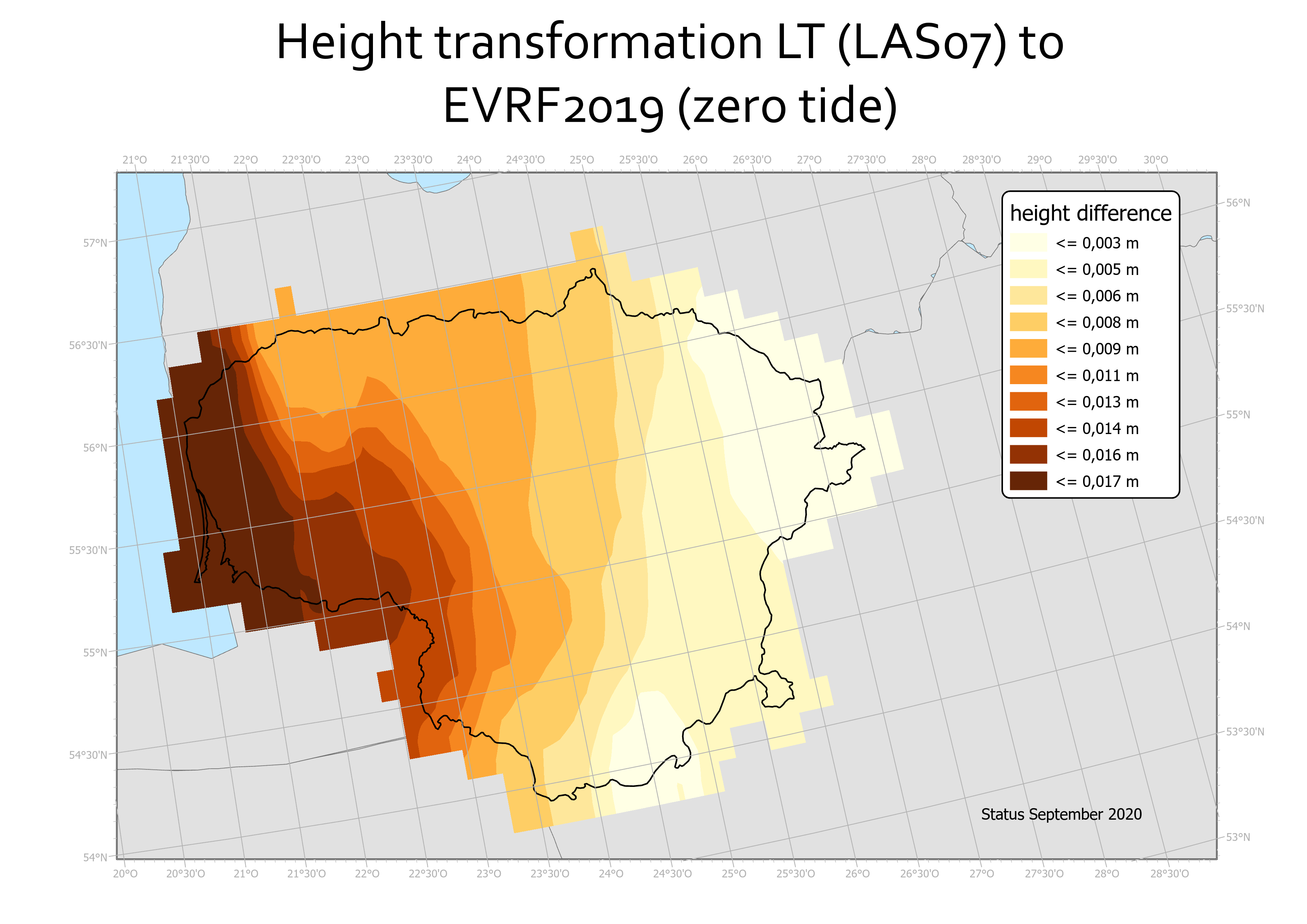
Task: Click the '<= 0,009 m' legend label
Action: [1097, 349]
